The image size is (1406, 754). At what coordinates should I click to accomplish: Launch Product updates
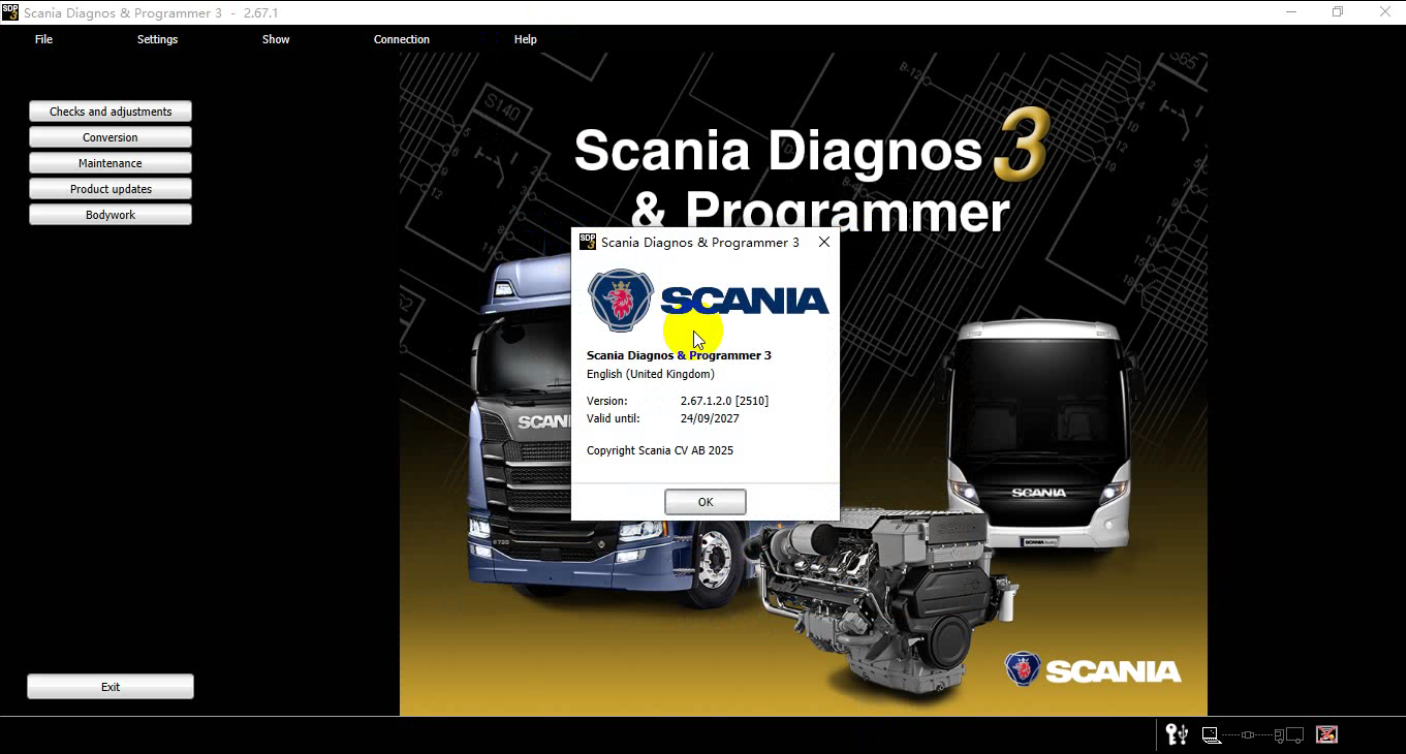[x=110, y=189]
